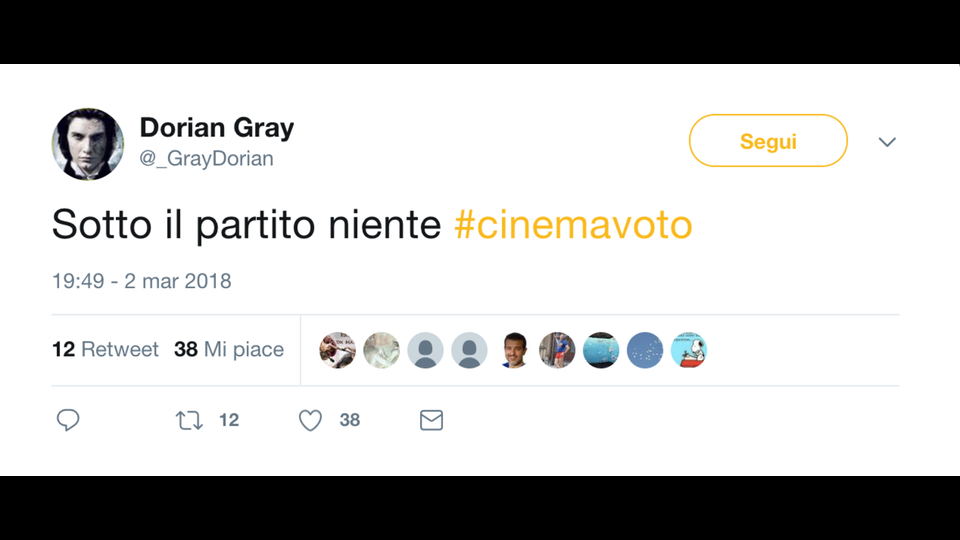Follow the account with Segui button
960x540 pixels.
[768, 141]
